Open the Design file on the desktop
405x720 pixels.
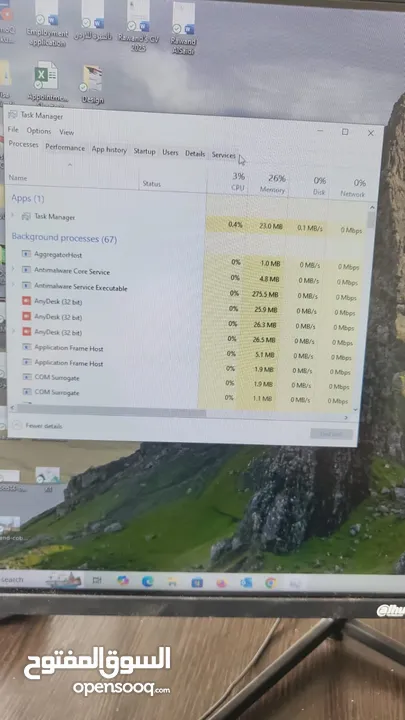(x=92, y=84)
